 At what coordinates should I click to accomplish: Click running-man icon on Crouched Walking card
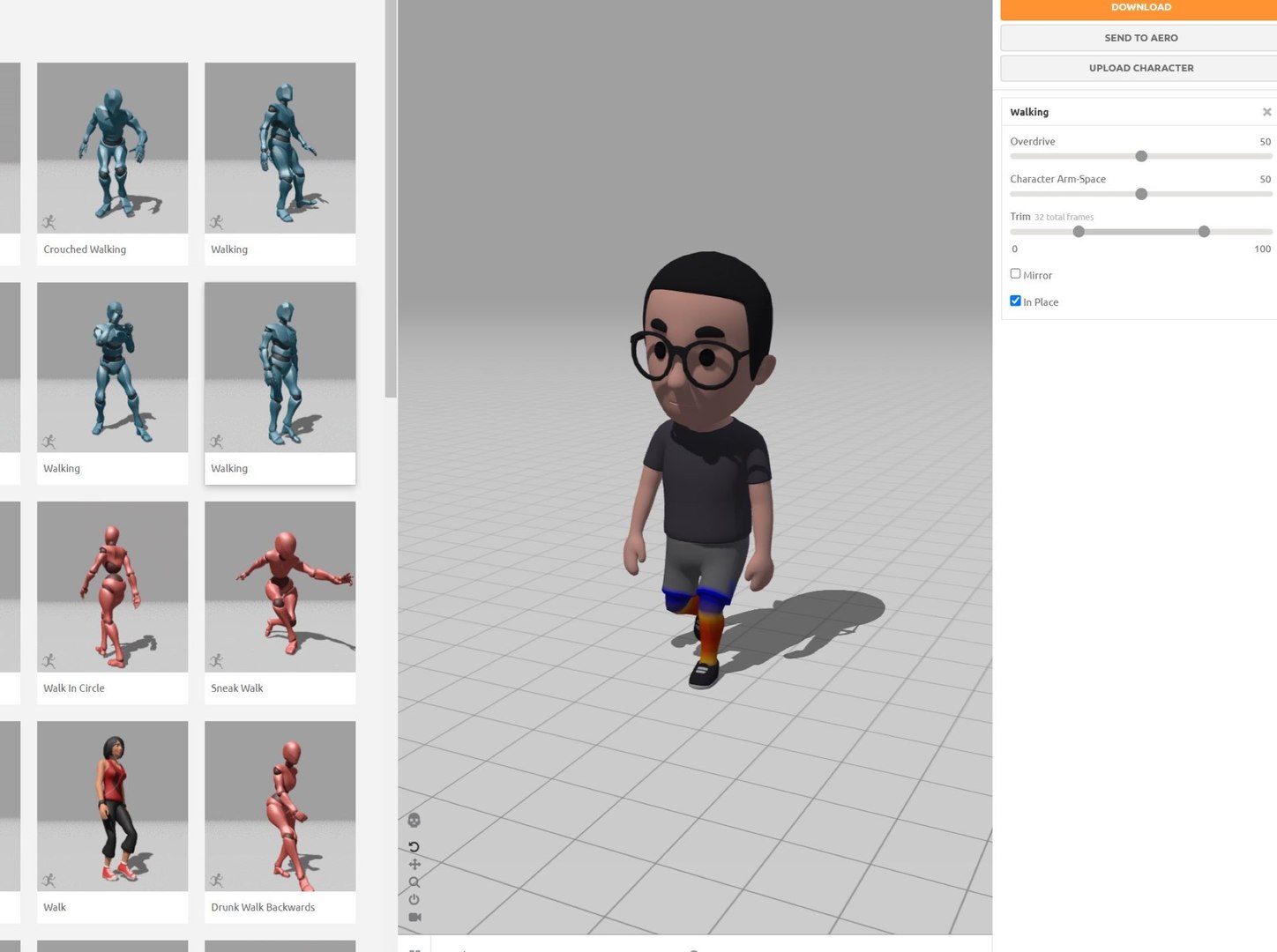click(x=49, y=222)
